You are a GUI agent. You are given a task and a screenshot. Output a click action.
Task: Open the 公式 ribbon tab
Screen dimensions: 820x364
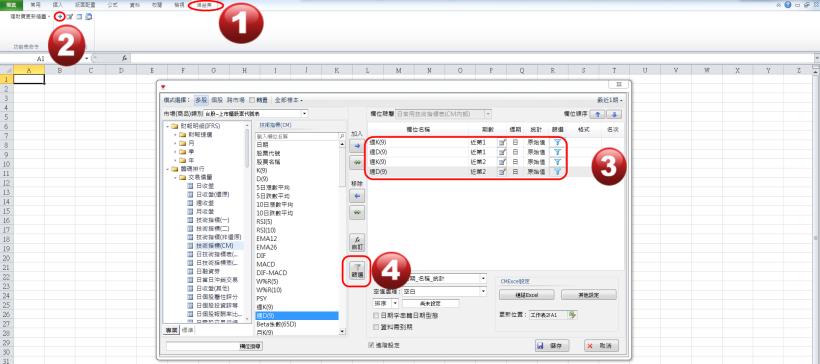pyautogui.click(x=111, y=4)
